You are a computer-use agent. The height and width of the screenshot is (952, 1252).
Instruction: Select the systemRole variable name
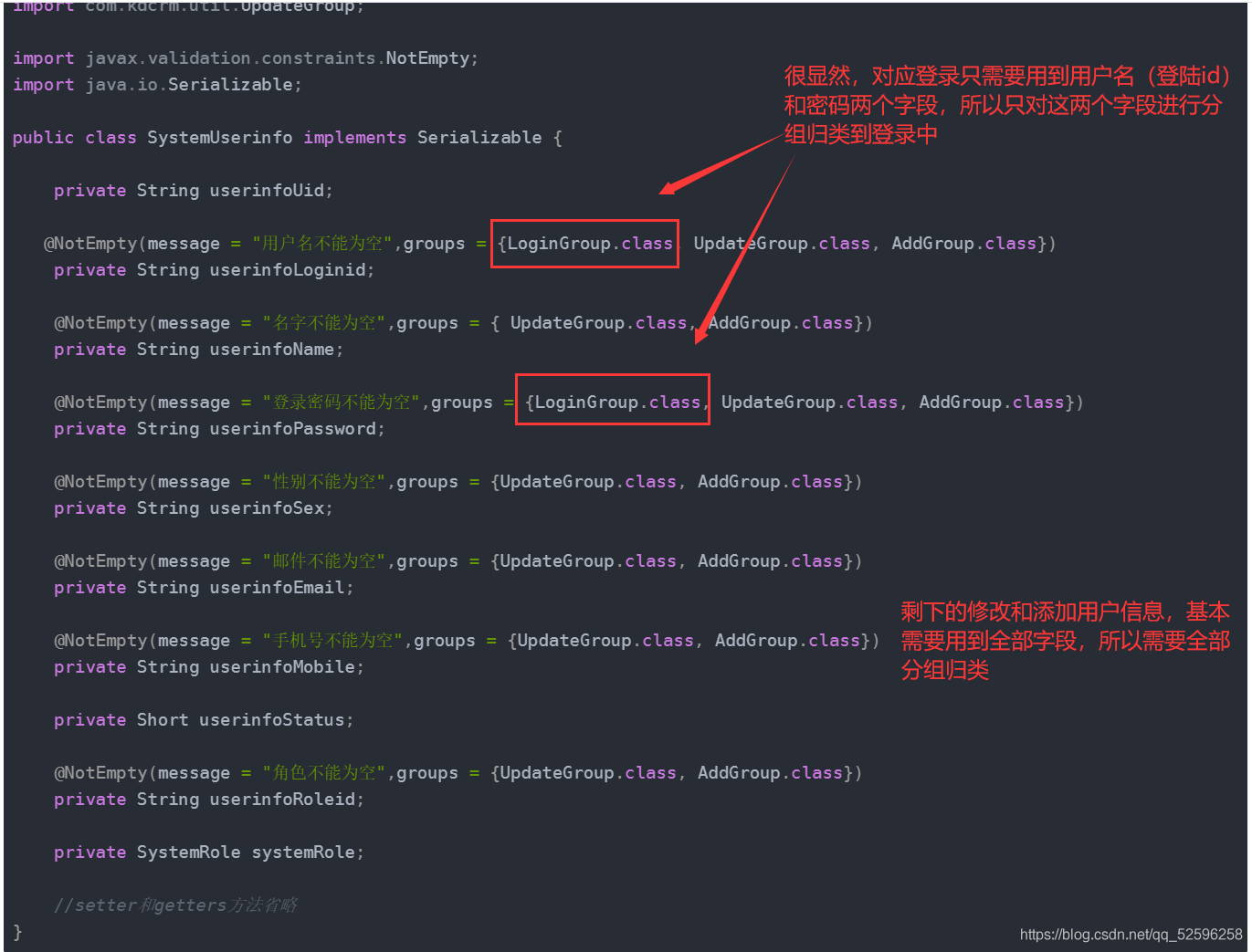(x=303, y=853)
